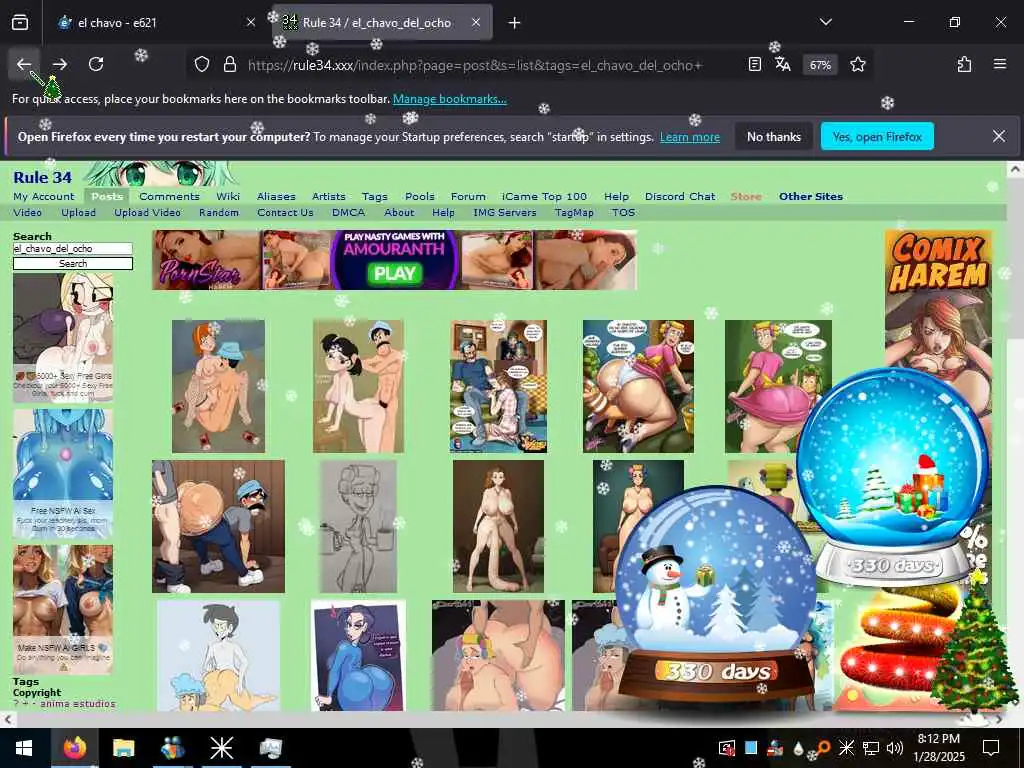Open the notification center icon

pos(991,748)
